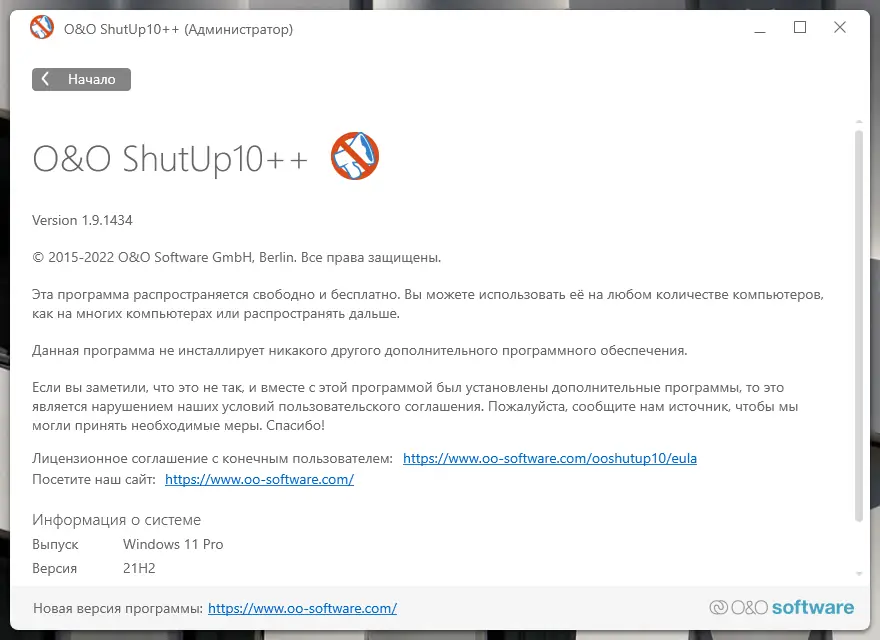880x640 pixels.
Task: Open the link after Посетите наш сайт
Action: [x=259, y=479]
